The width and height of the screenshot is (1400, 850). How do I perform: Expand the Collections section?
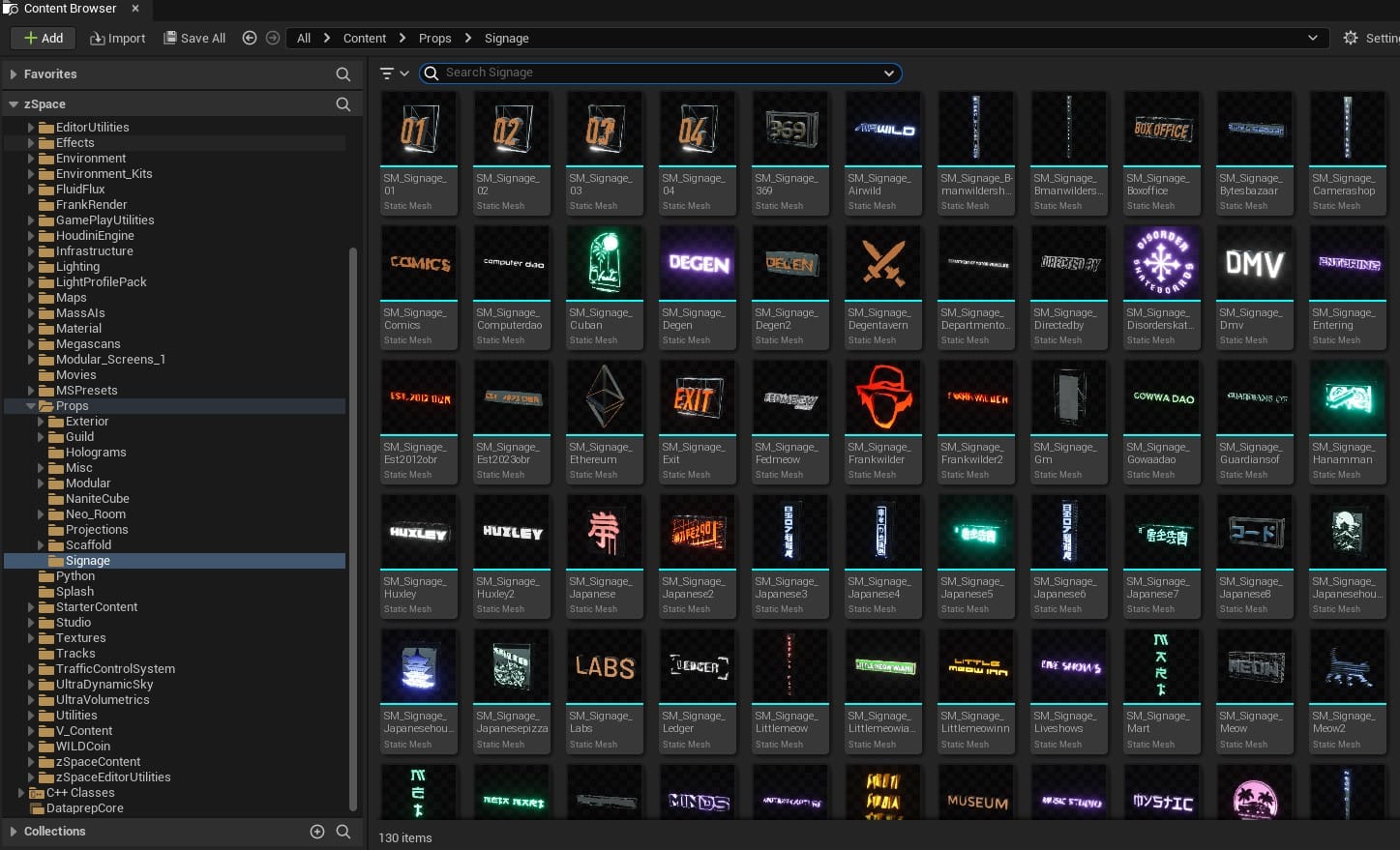click(14, 832)
